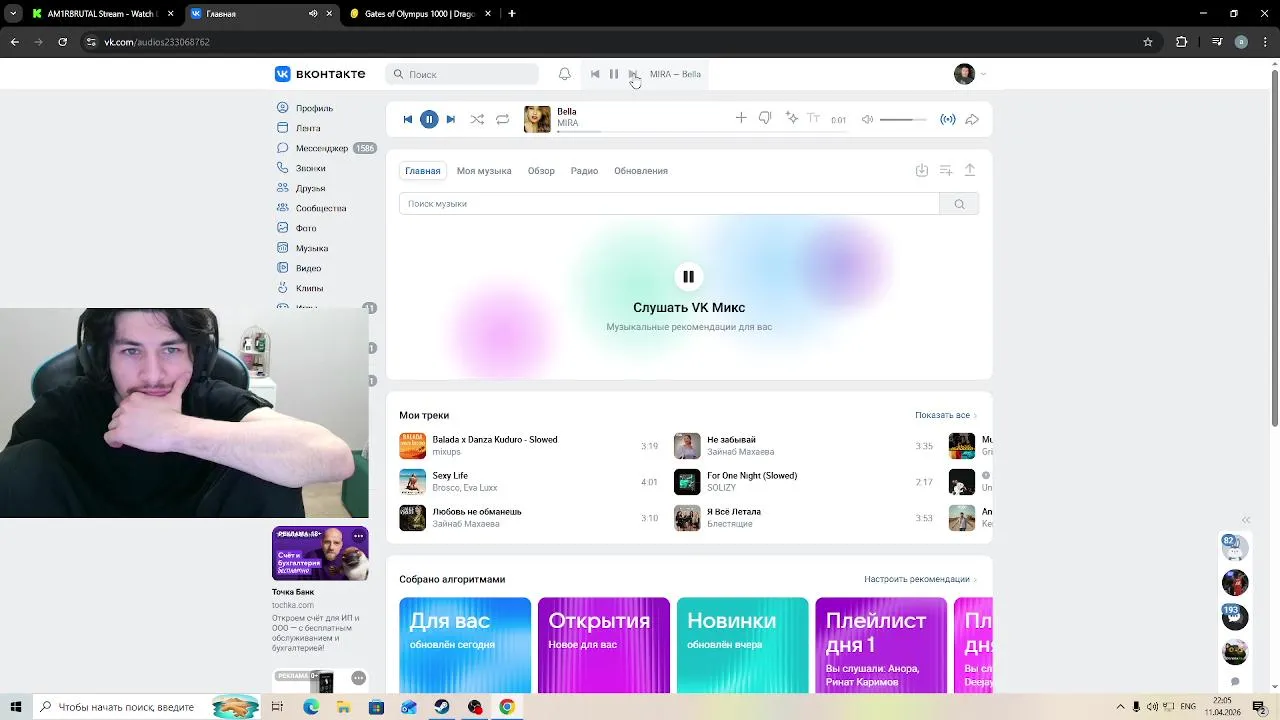
Task: Open Показать все for my tracks
Action: (946, 415)
